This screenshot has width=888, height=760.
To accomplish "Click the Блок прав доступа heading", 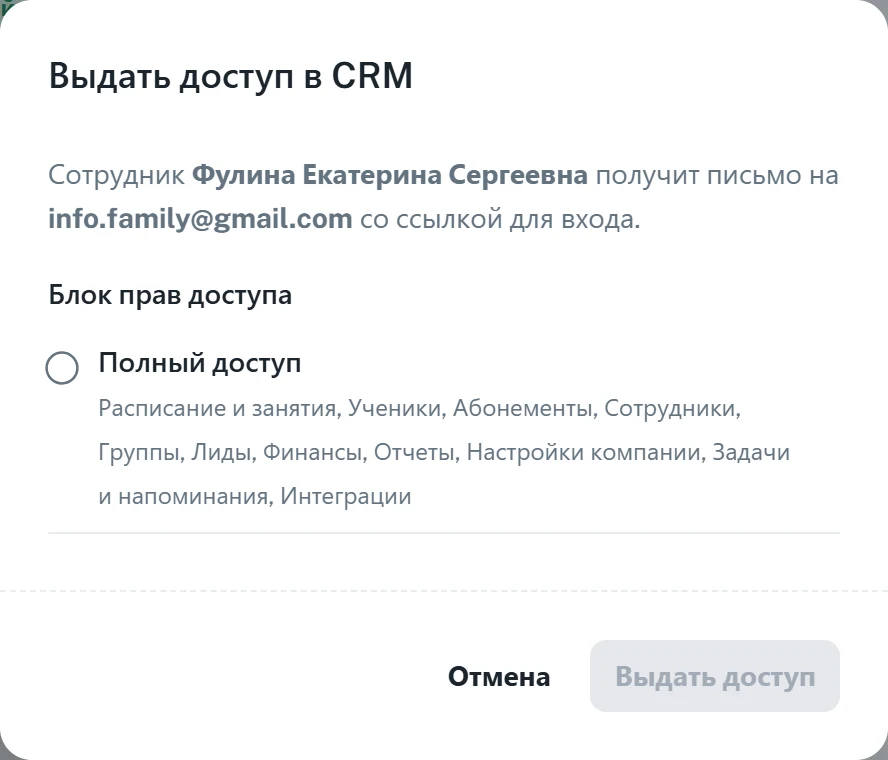I will tap(170, 295).
